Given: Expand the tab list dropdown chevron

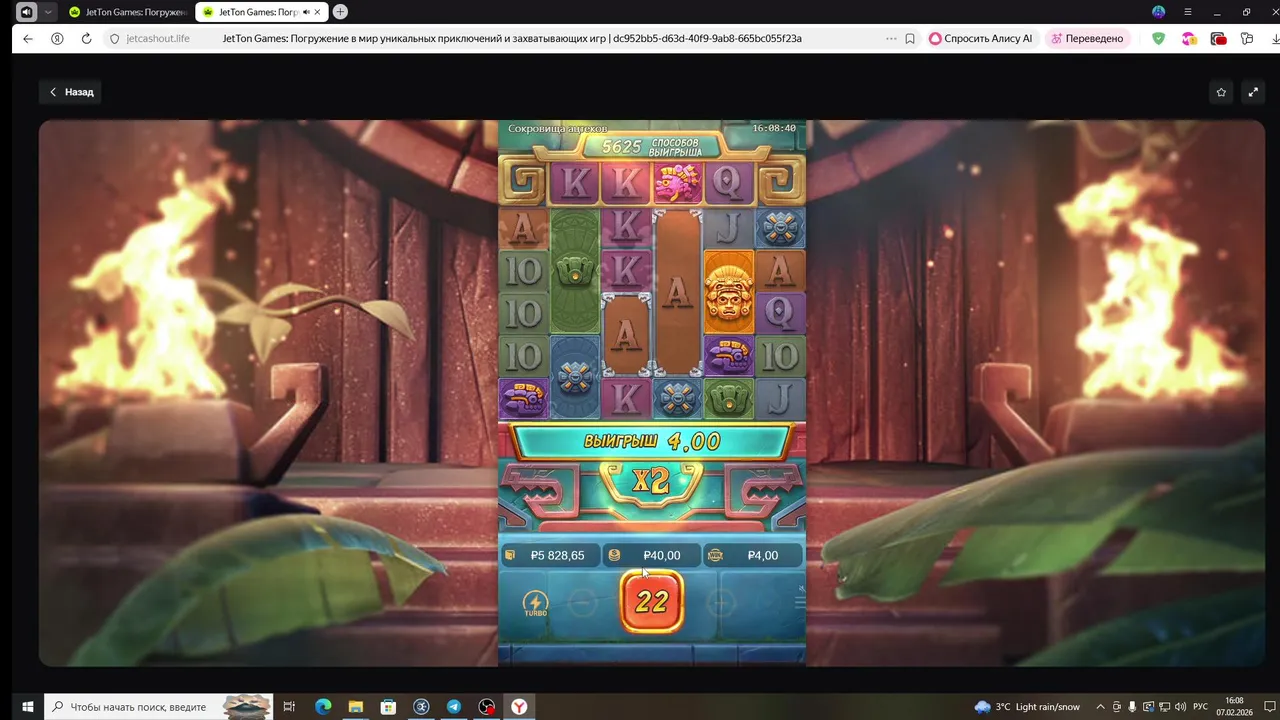Looking at the screenshot, I should [x=49, y=12].
